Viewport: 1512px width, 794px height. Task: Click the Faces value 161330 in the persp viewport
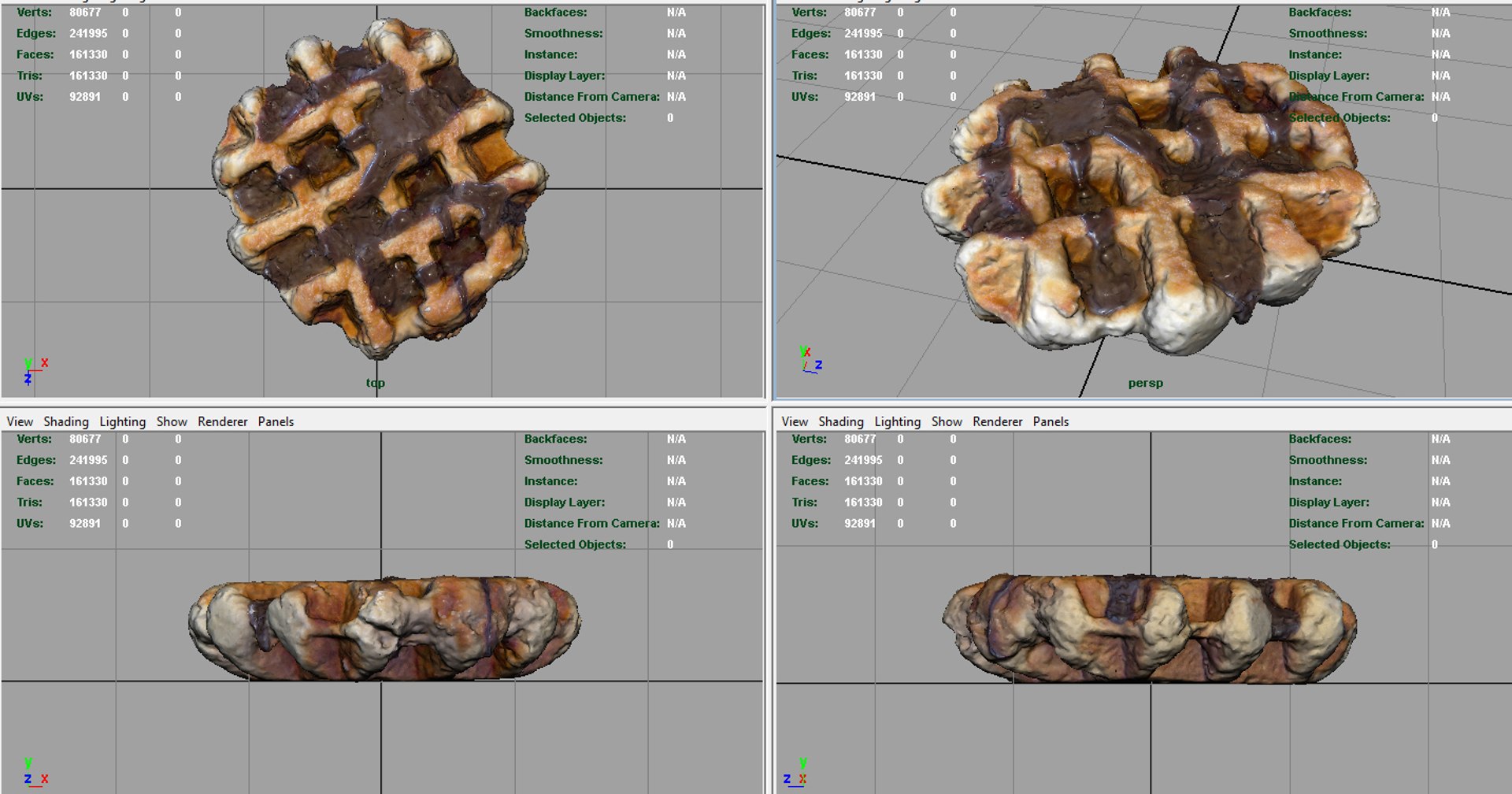pyautogui.click(x=863, y=54)
